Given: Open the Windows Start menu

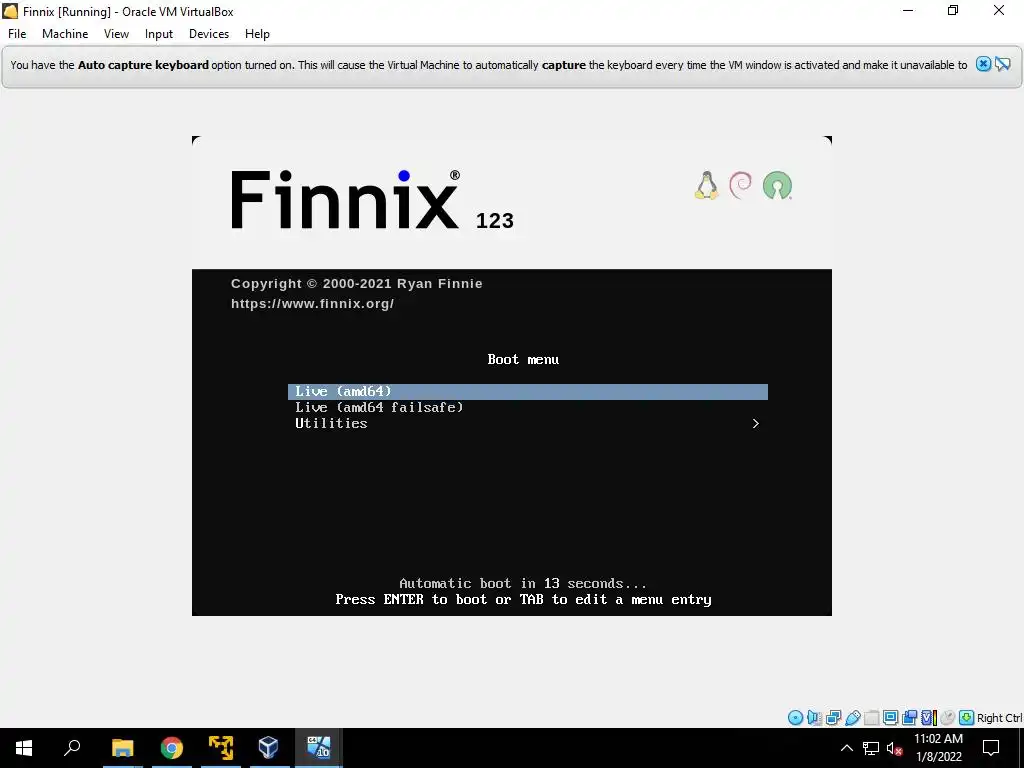Looking at the screenshot, I should tap(24, 748).
